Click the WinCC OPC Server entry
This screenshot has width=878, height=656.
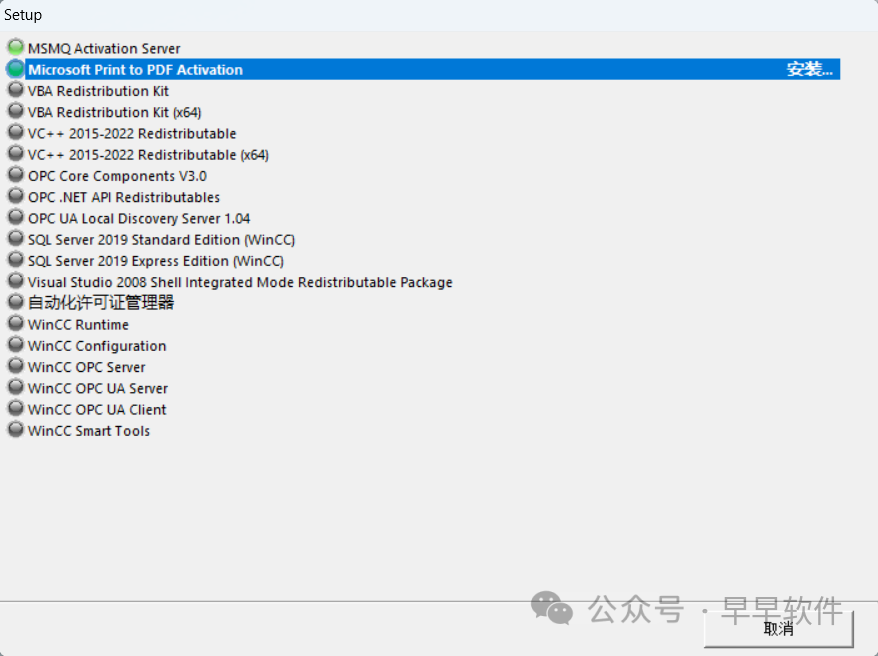coord(87,367)
